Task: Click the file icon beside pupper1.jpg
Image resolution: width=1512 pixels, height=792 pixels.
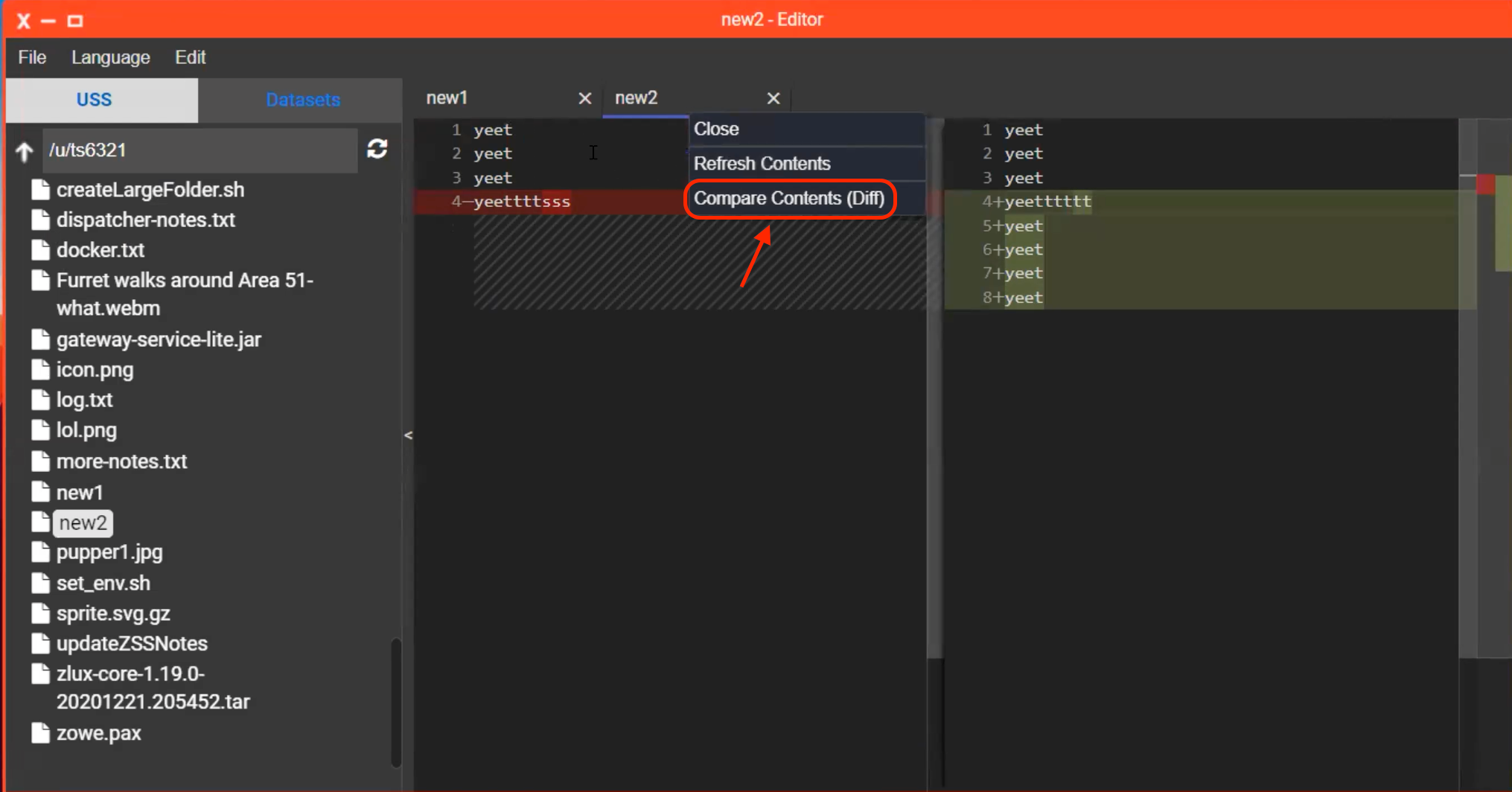Action: pos(41,552)
